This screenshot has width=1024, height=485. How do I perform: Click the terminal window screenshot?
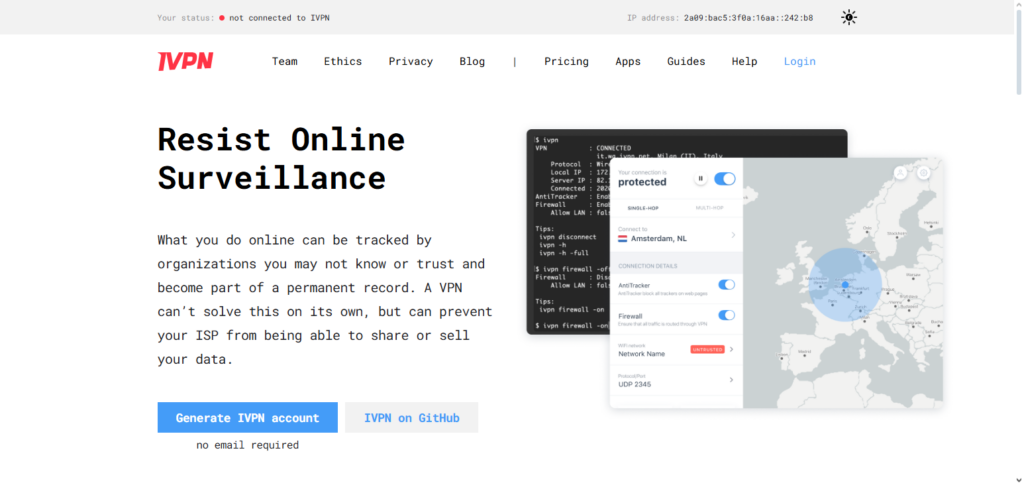click(x=570, y=230)
